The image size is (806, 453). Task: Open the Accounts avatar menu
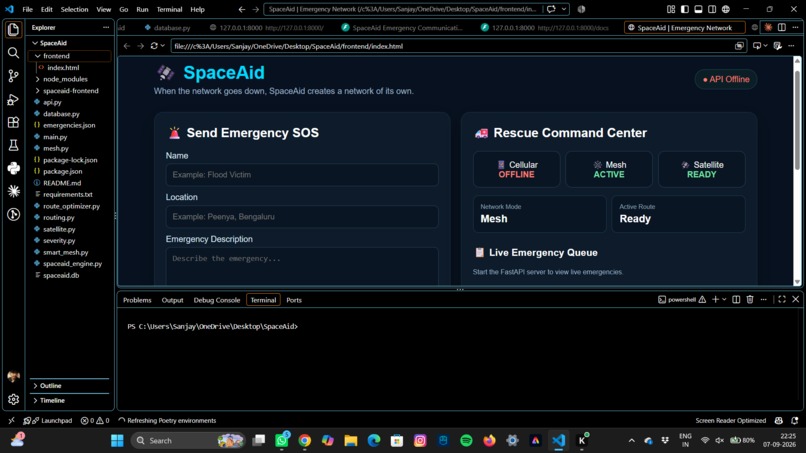click(x=13, y=376)
